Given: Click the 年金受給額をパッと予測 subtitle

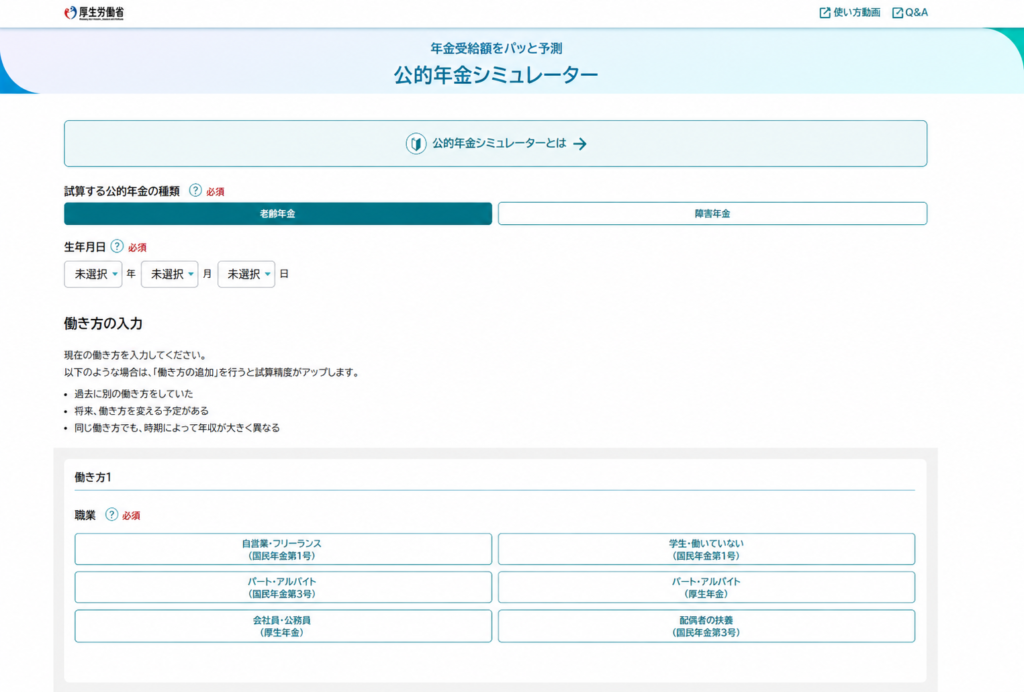Looking at the screenshot, I should click(496, 48).
